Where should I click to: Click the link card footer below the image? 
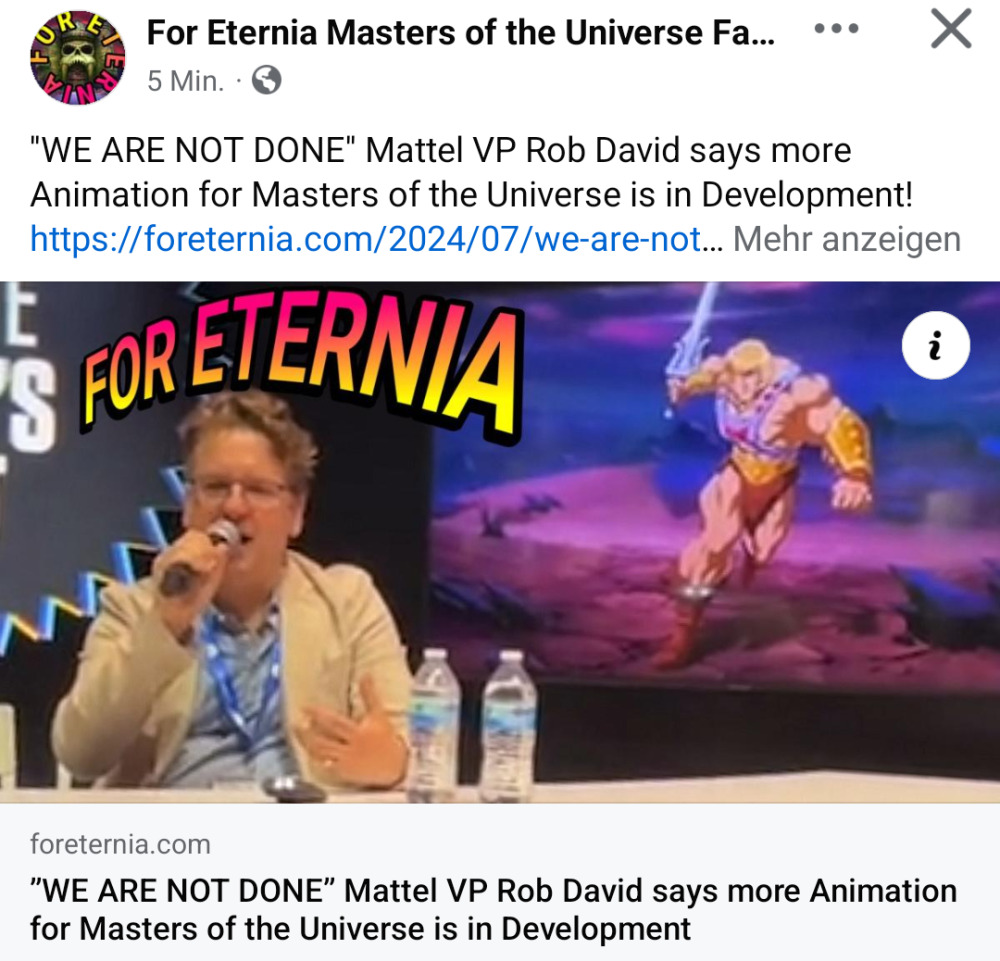500,882
